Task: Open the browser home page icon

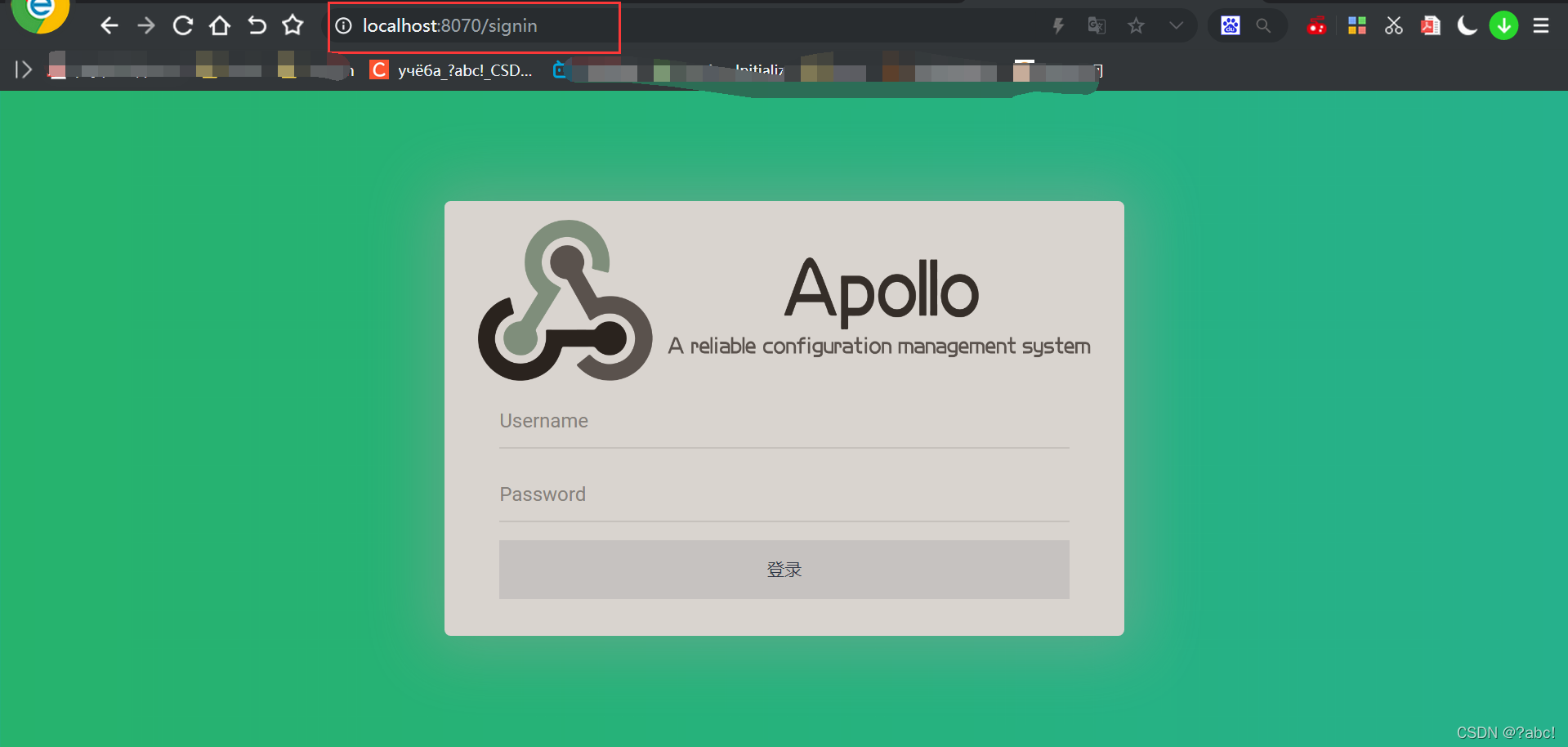Action: (219, 26)
